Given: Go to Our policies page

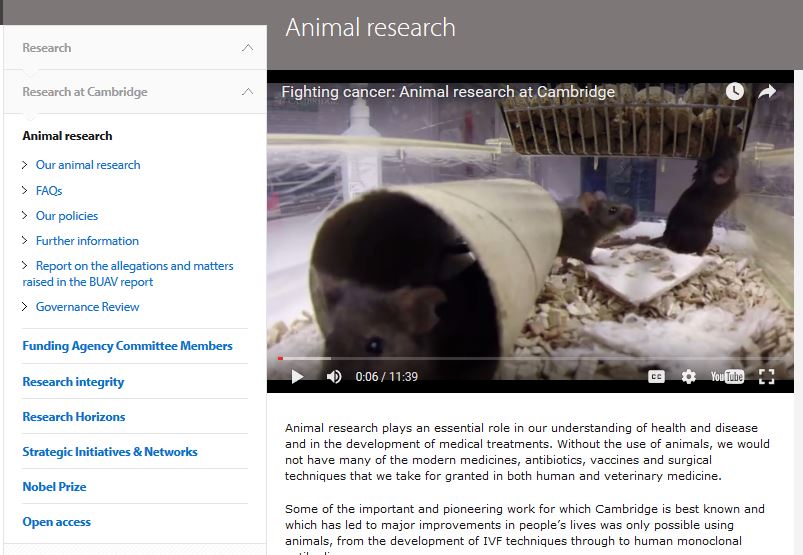Looking at the screenshot, I should click(x=67, y=215).
